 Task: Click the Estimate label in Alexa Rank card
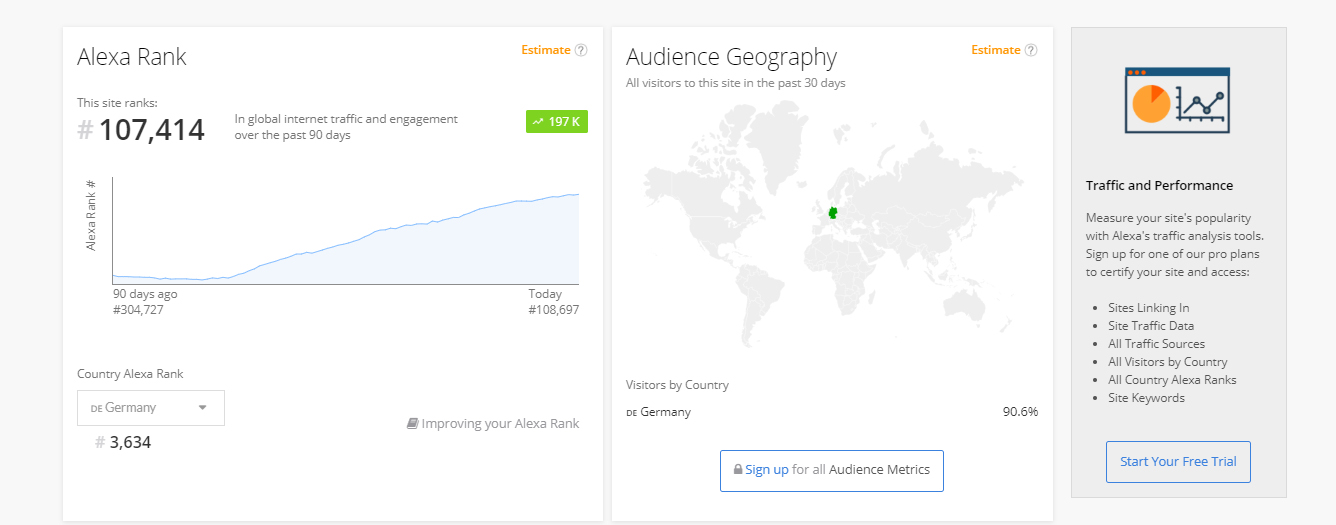[x=546, y=50]
